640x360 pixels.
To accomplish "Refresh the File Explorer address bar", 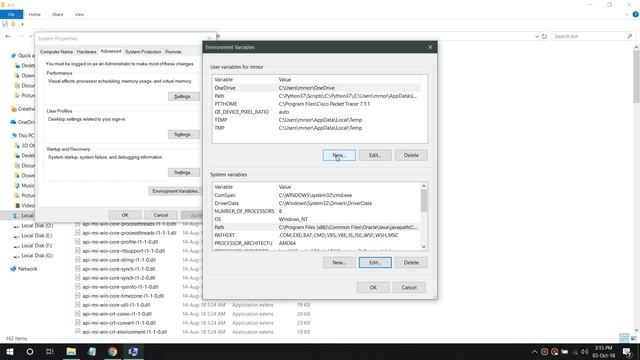I will (x=544, y=36).
